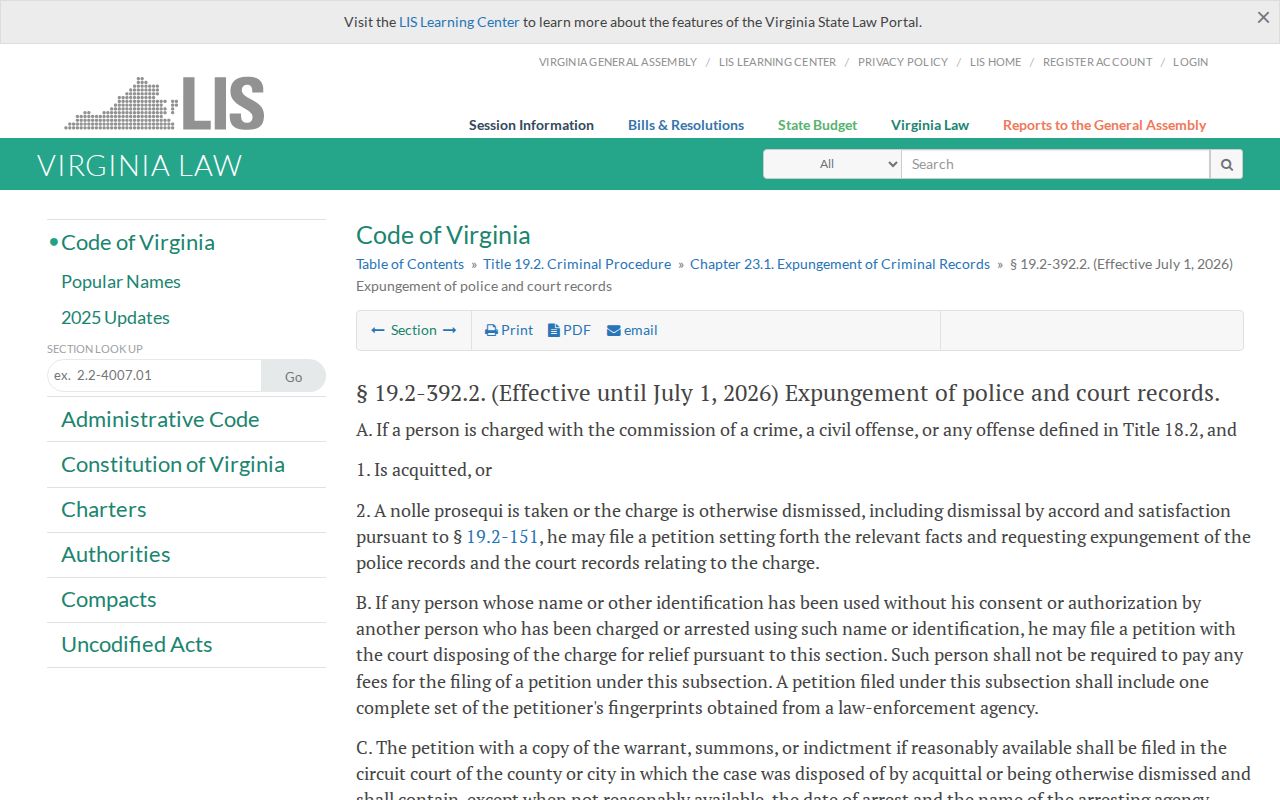The height and width of the screenshot is (800, 1280).
Task: Open Constitution of Virginia in sidebar
Action: click(173, 464)
